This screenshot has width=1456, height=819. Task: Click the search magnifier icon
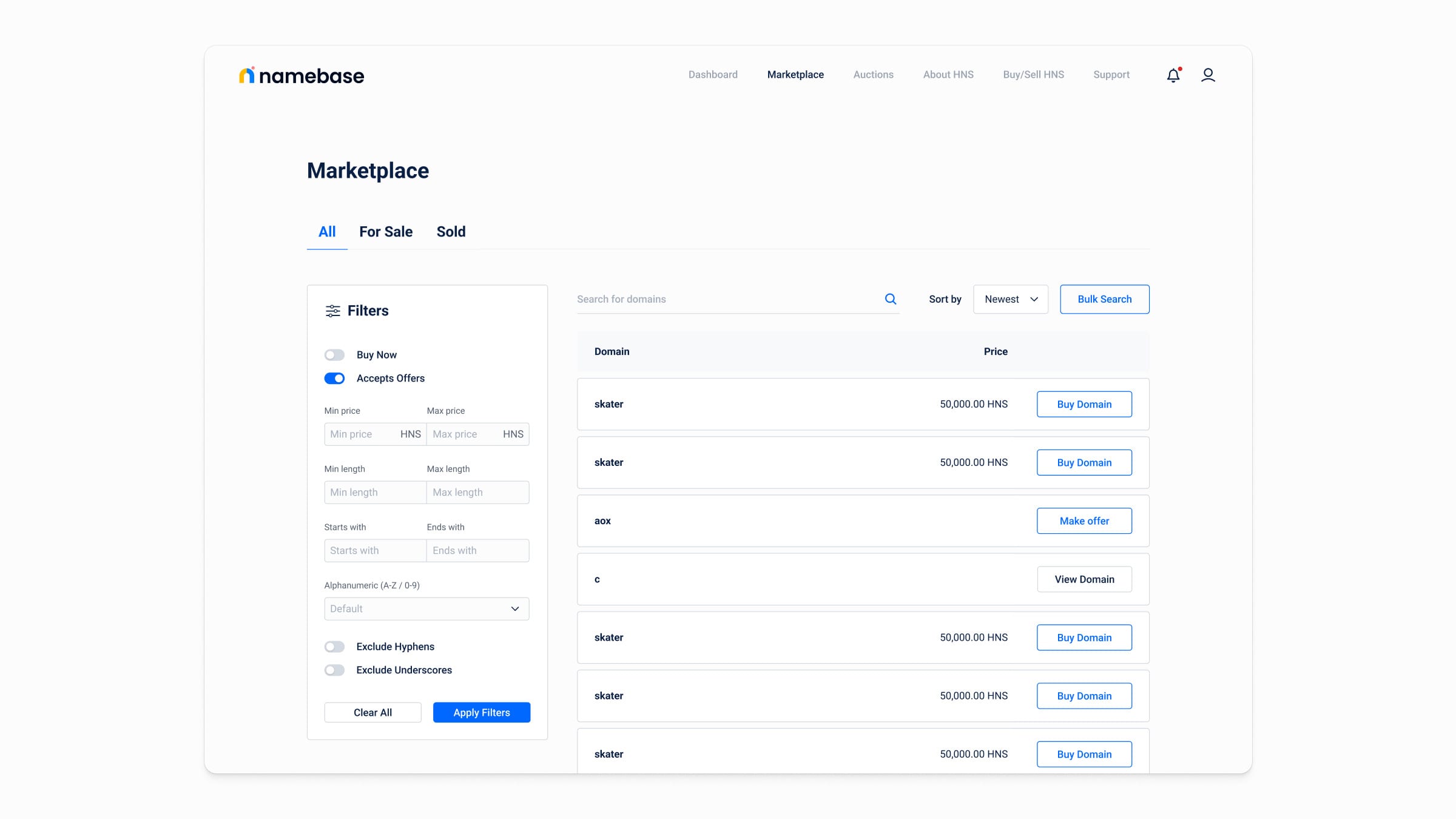tap(890, 299)
